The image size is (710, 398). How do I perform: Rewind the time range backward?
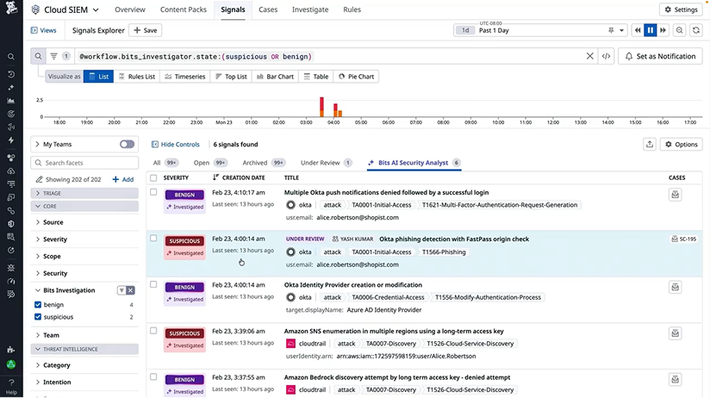coord(638,30)
